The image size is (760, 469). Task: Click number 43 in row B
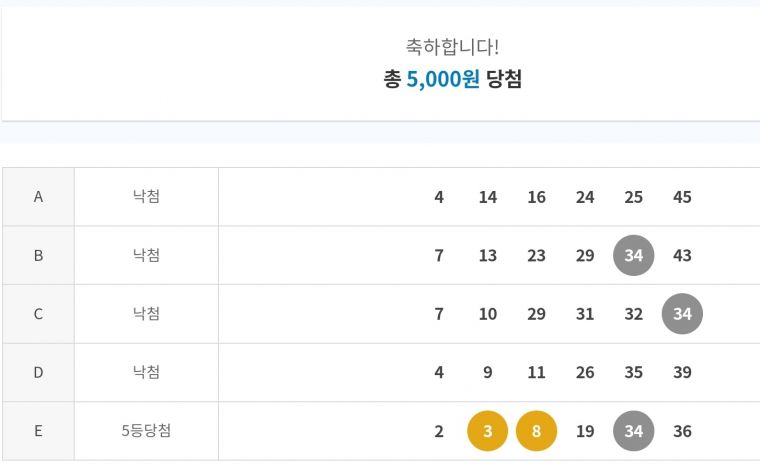tap(682, 255)
